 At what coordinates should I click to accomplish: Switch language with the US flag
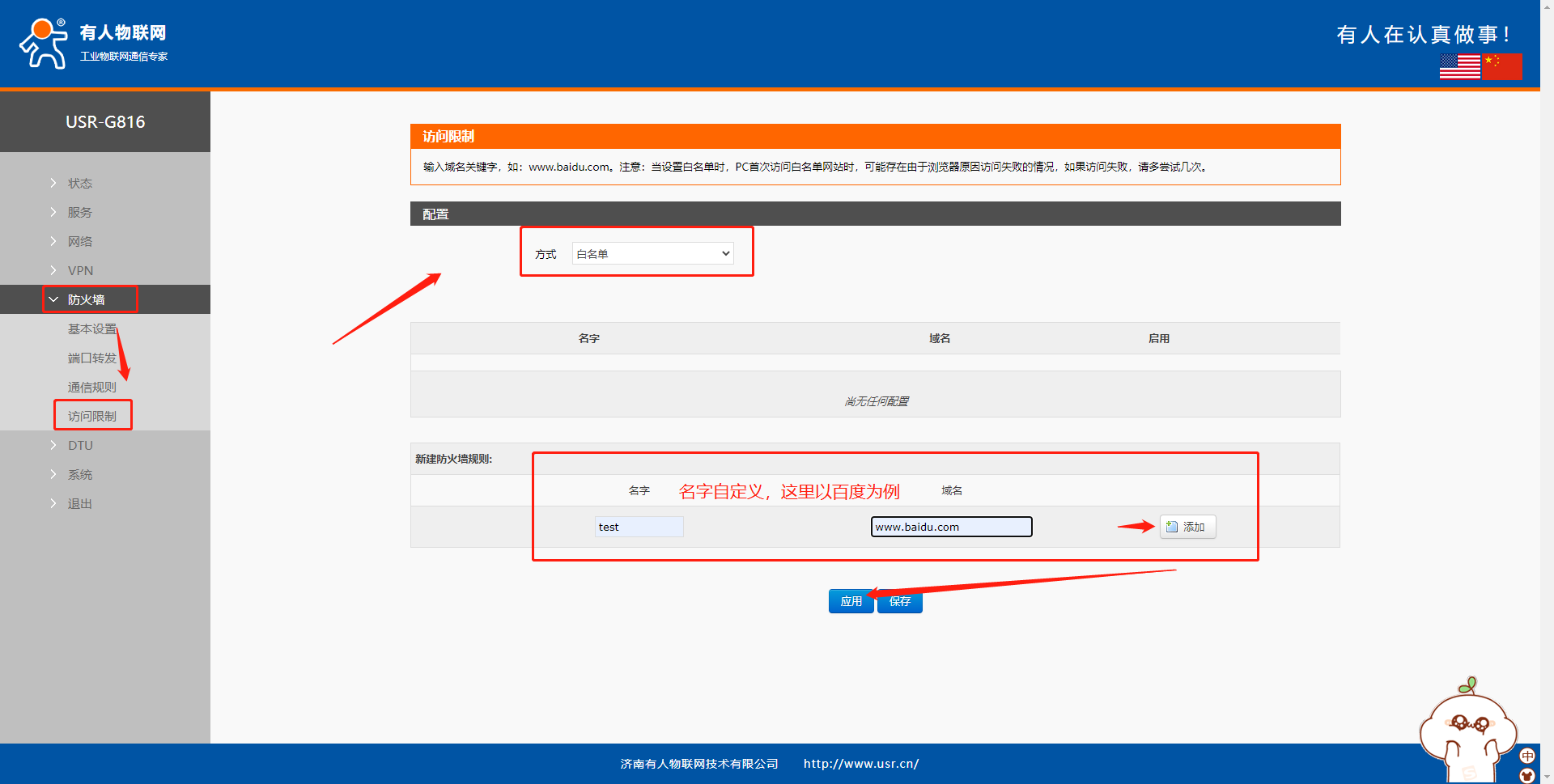1459,66
